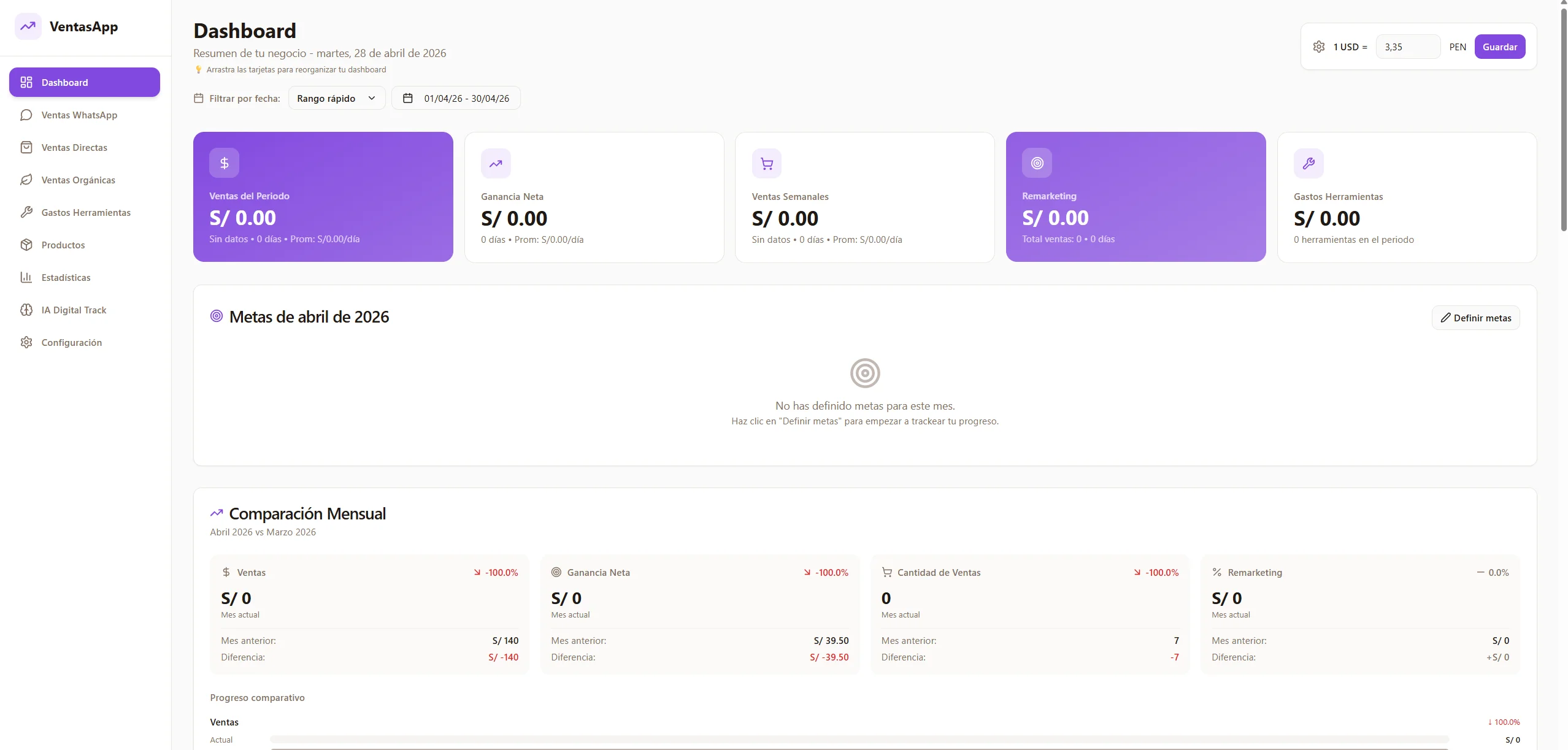Click the dollar icon in the Ventas comparison box

tap(226, 572)
